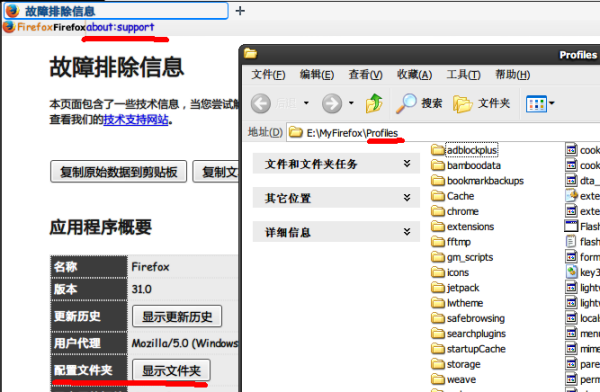Click the 显示更新历史 button
Viewport: 600px width, 392px height.
point(177,317)
